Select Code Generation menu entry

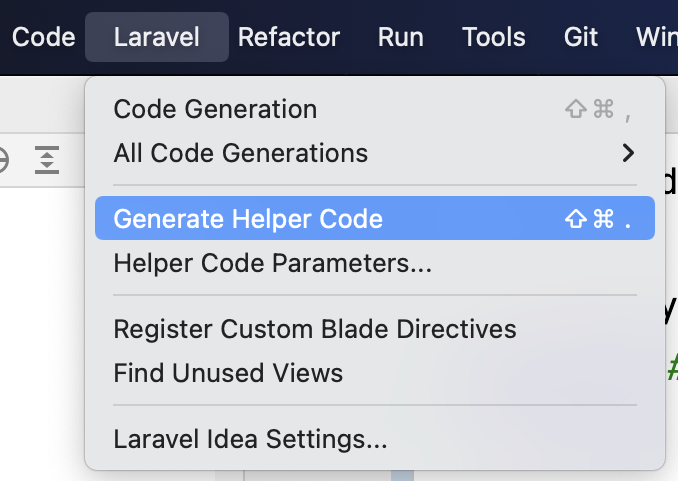tap(374, 109)
